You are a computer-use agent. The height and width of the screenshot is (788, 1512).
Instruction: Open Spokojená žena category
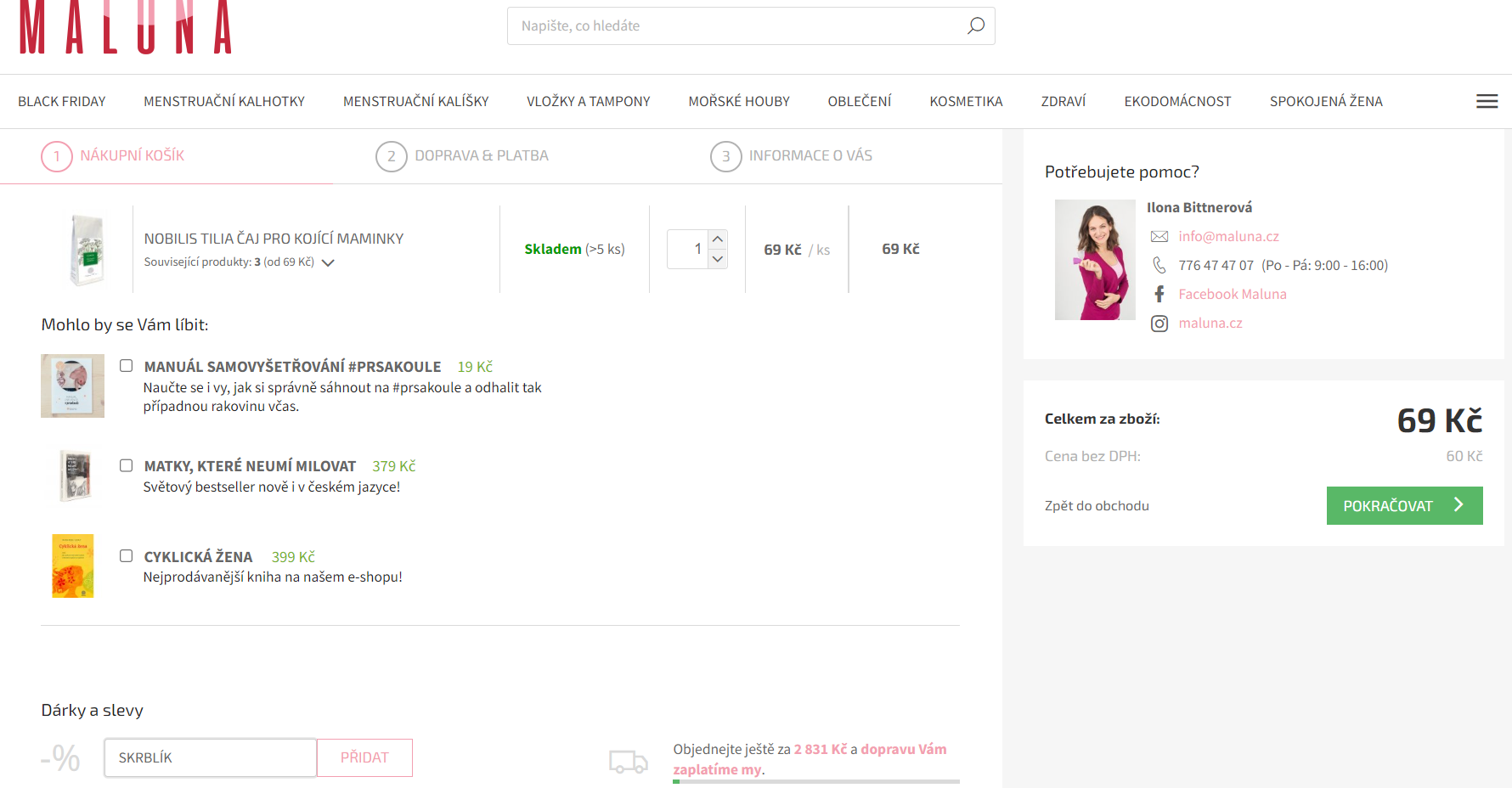click(x=1326, y=101)
